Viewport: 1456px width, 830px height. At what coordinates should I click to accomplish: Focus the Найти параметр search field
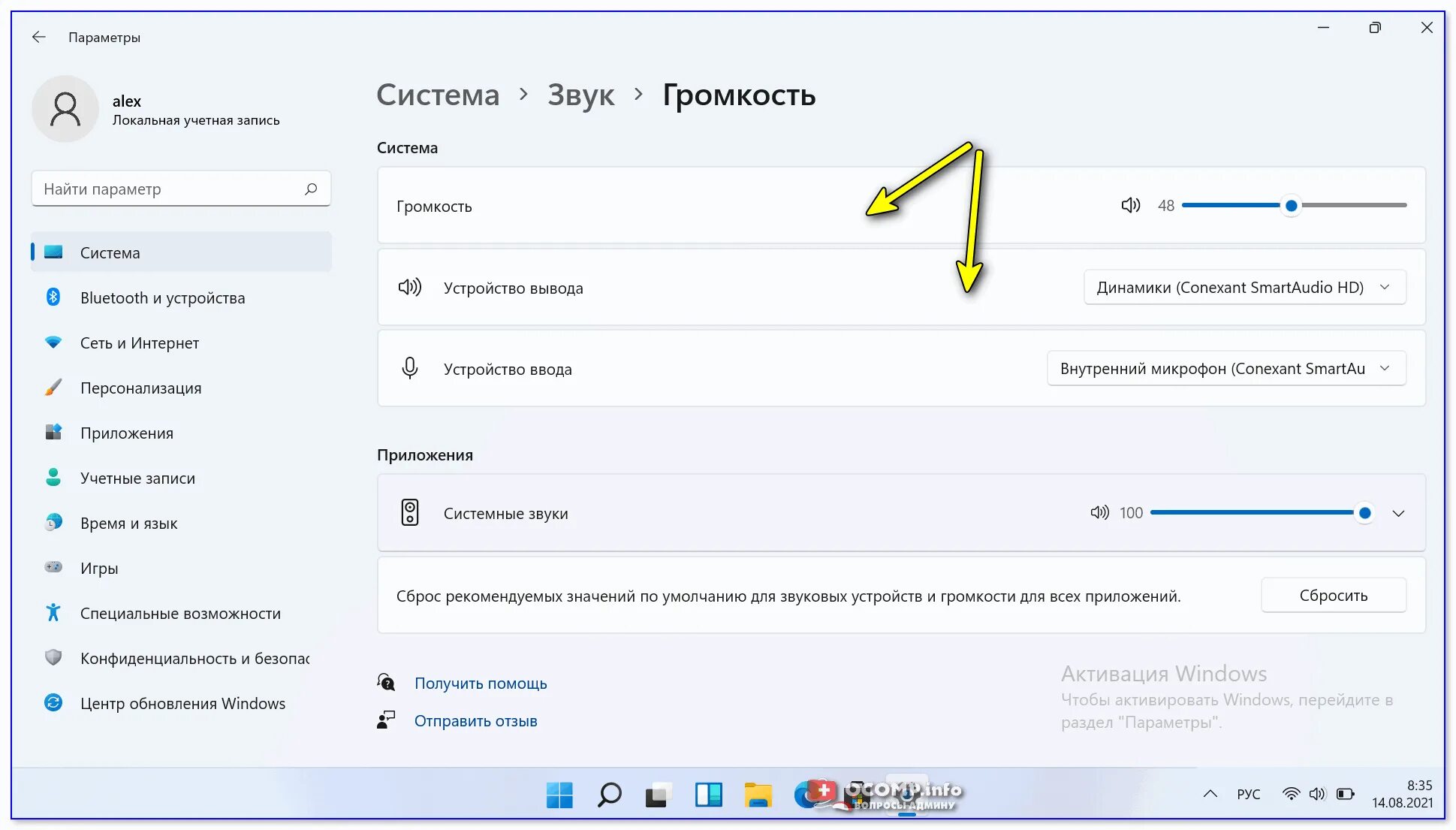(x=181, y=189)
